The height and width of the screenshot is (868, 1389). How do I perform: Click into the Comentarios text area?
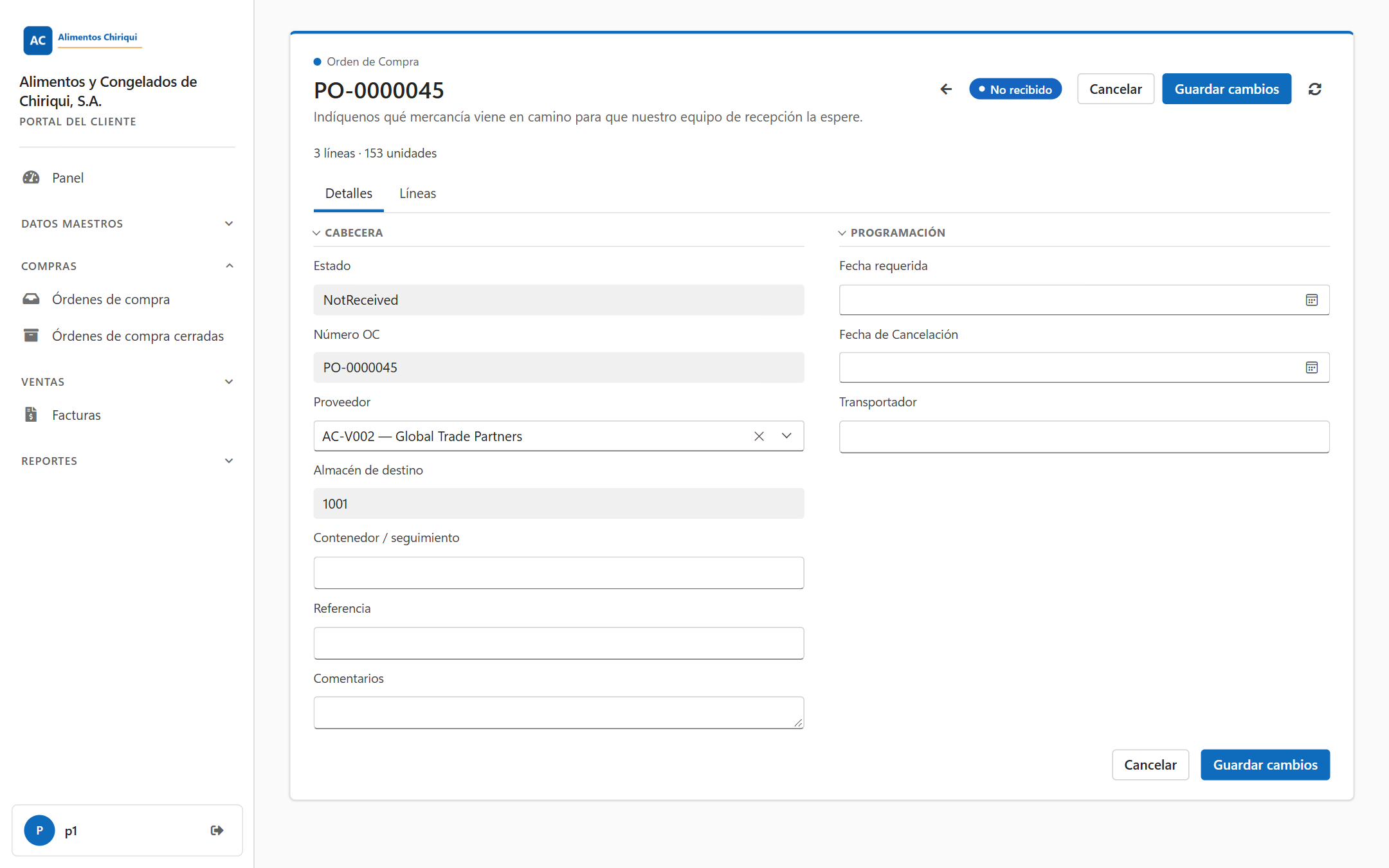tap(559, 713)
